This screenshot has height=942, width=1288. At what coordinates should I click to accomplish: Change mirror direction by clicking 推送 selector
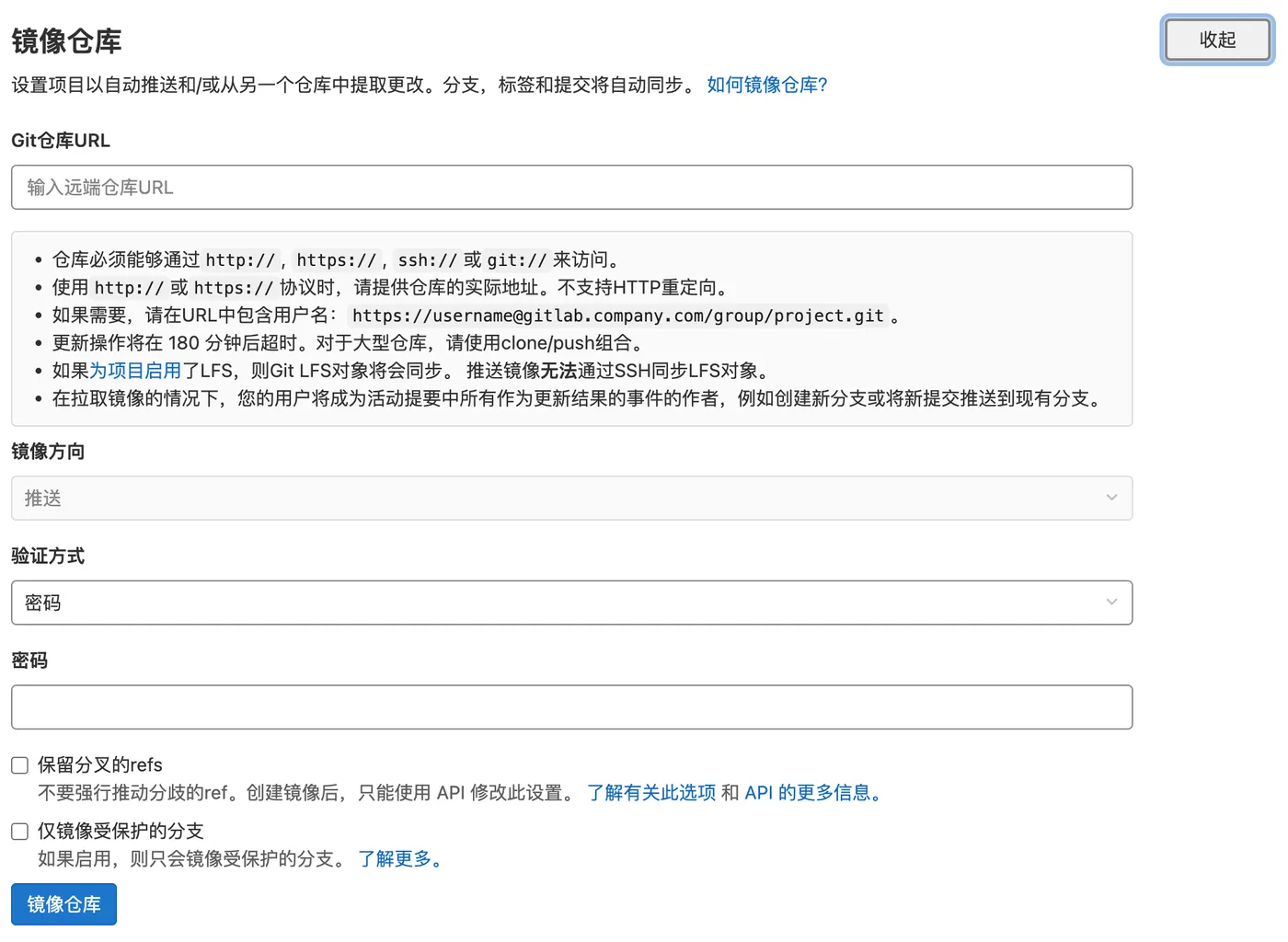[x=570, y=498]
